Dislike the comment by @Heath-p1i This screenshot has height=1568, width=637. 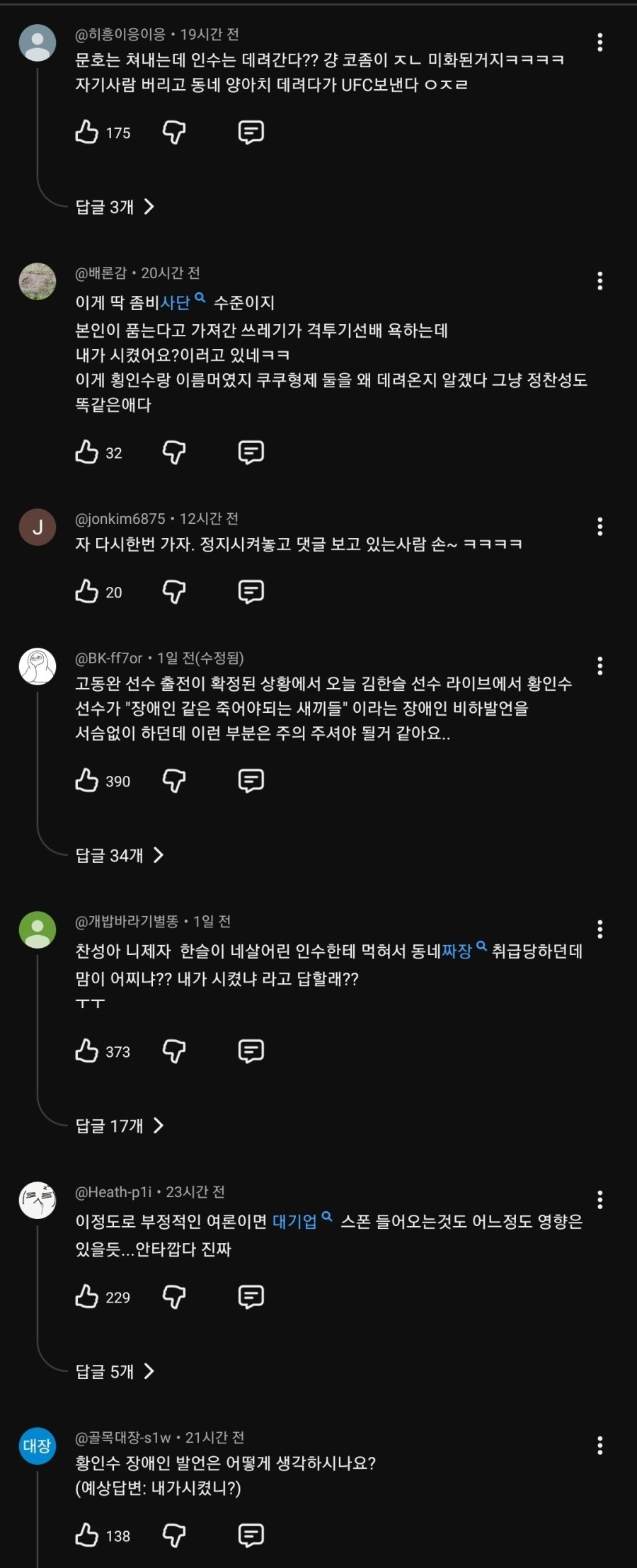point(174,1296)
